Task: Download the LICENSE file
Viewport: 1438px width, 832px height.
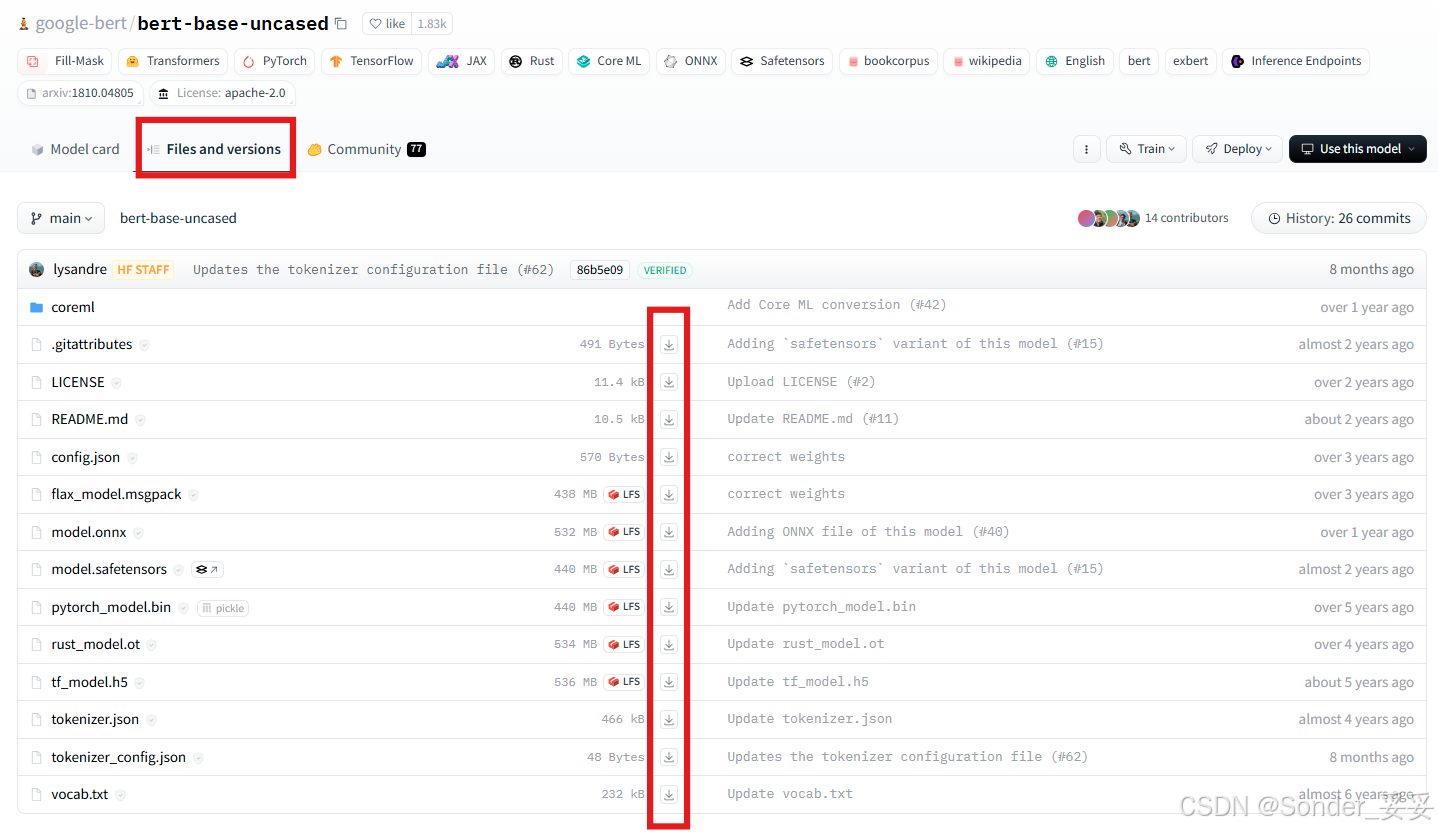Action: pyautogui.click(x=669, y=382)
